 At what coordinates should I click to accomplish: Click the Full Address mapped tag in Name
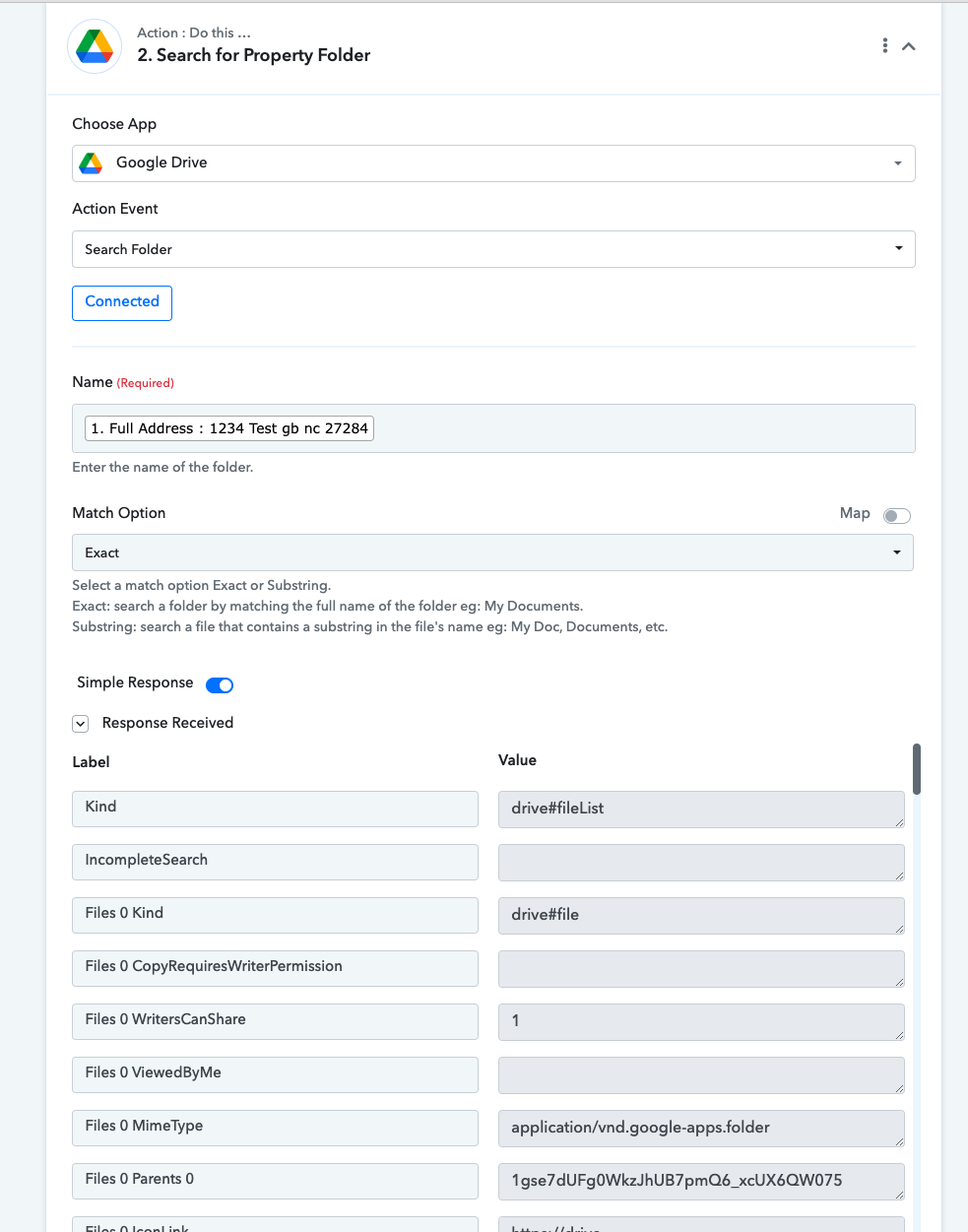(x=229, y=428)
